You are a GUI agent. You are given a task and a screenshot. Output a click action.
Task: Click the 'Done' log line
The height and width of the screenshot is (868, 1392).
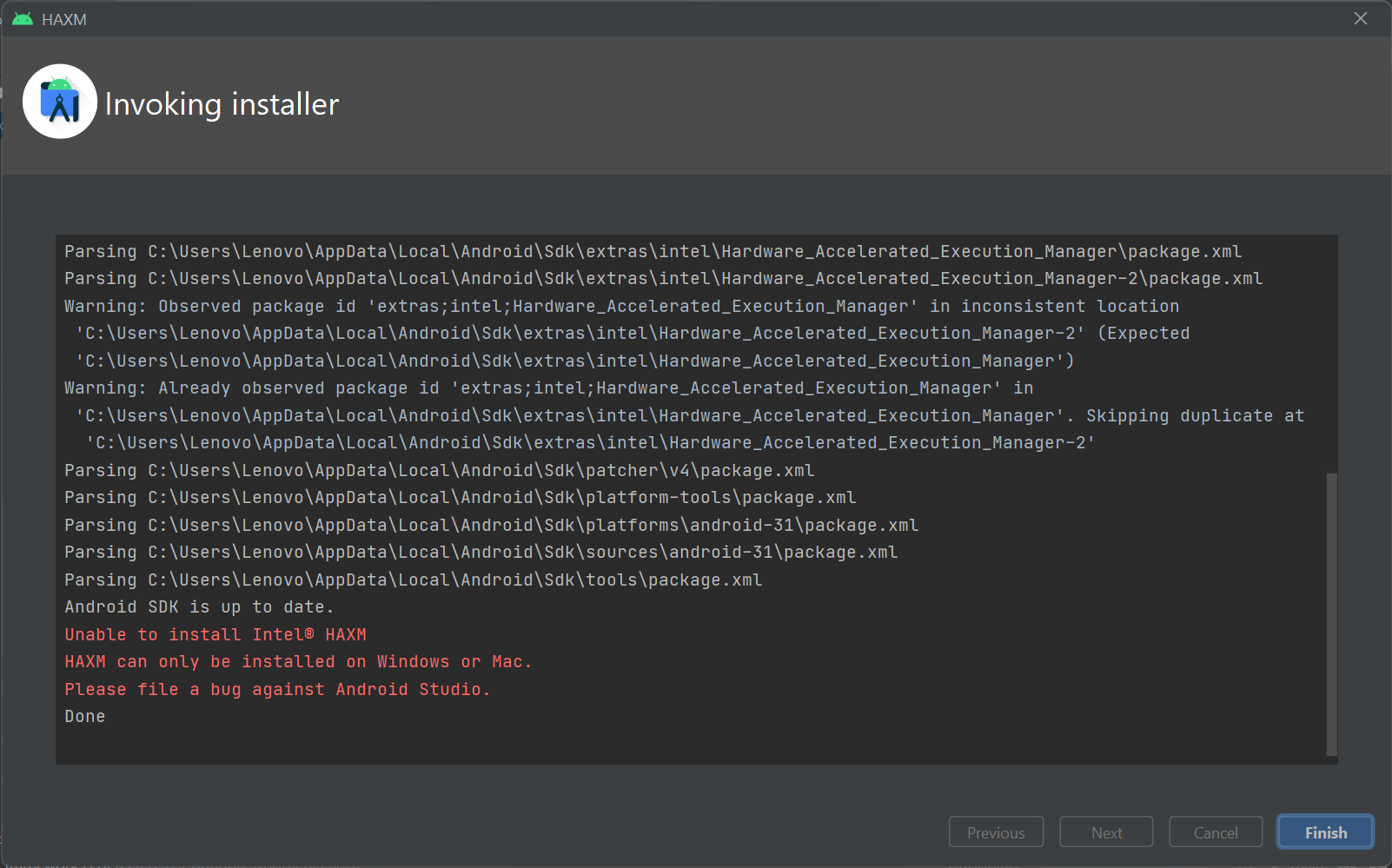(85, 717)
